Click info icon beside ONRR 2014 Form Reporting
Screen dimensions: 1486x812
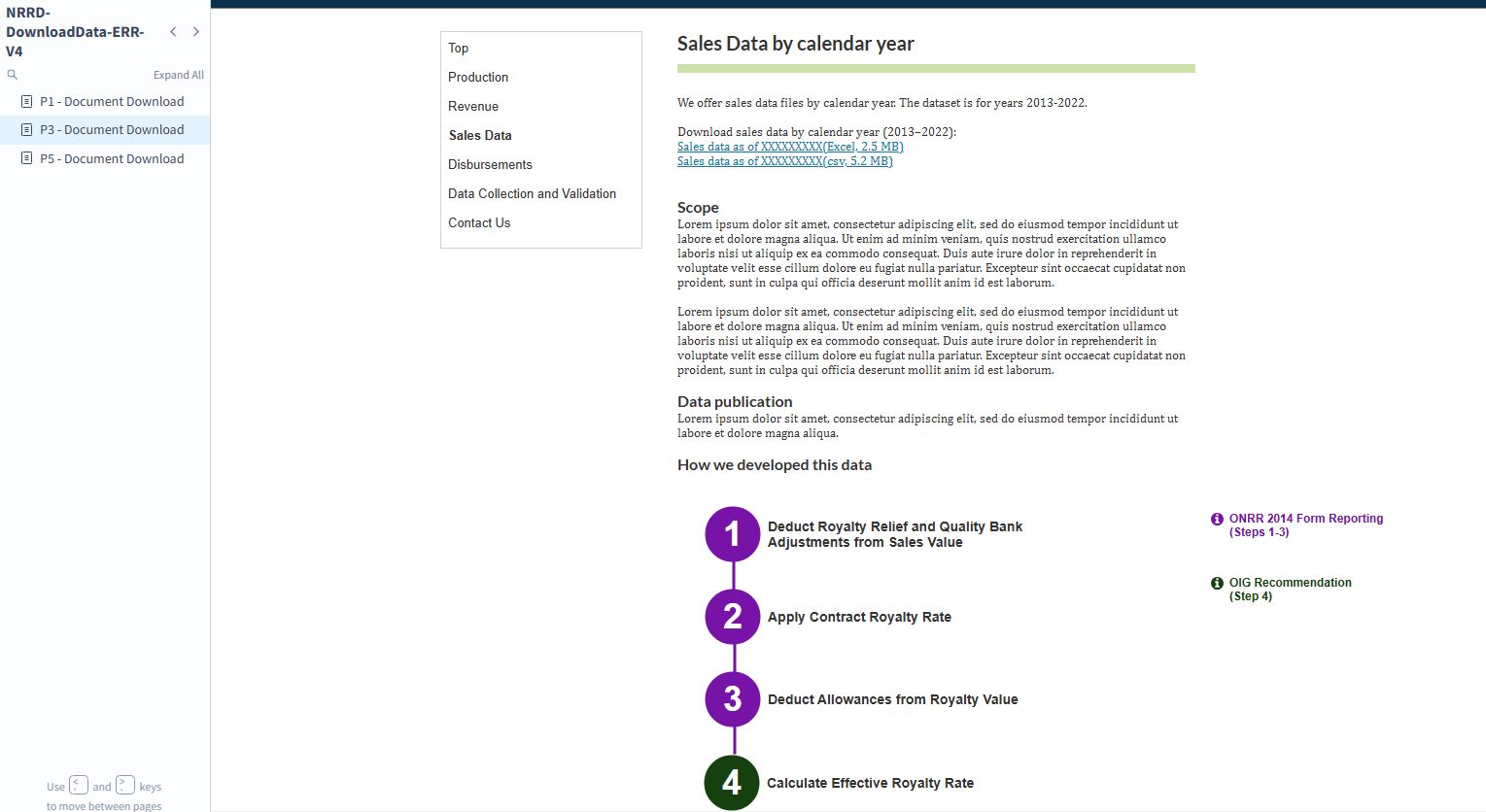coord(1217,520)
